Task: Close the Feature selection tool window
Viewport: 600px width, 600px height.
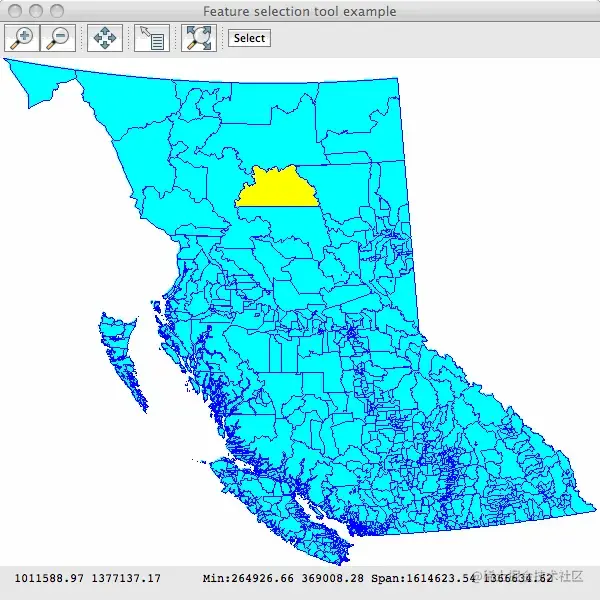Action: [x=15, y=11]
